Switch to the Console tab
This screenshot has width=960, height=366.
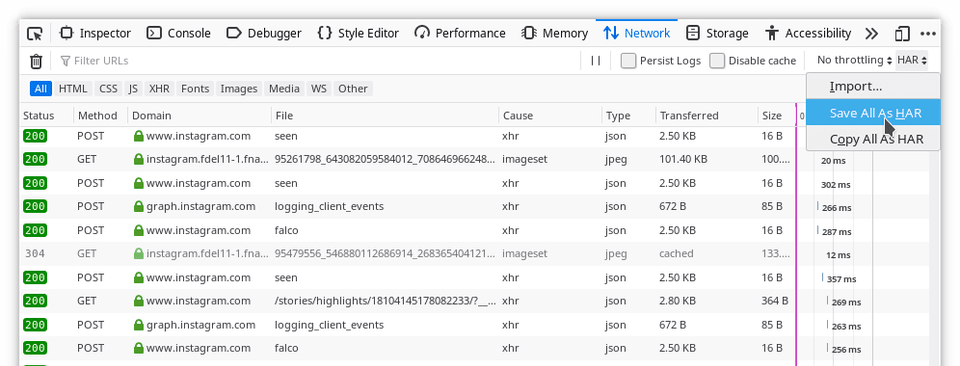click(x=179, y=33)
